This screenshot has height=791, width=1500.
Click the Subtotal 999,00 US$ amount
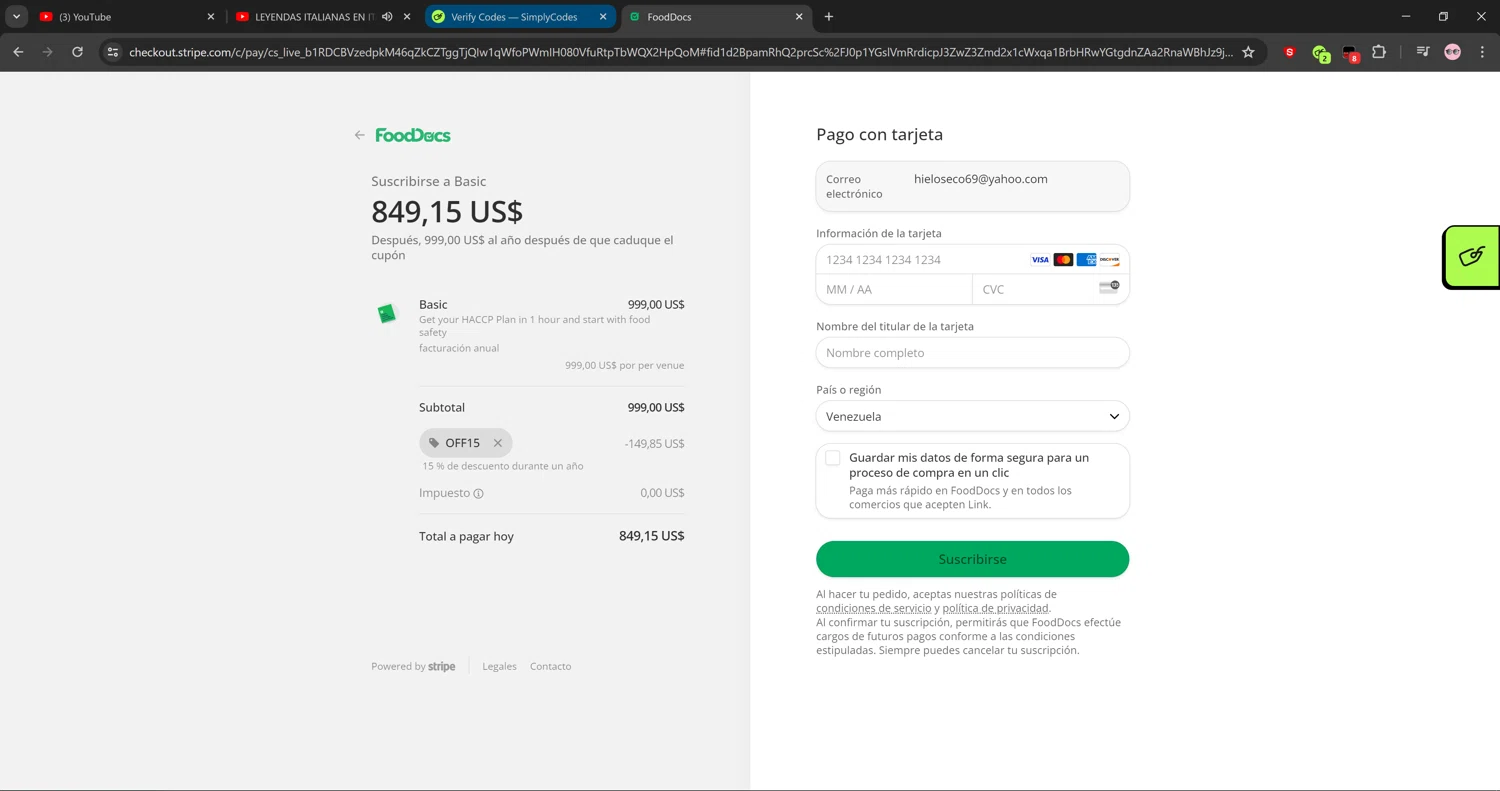656,408
